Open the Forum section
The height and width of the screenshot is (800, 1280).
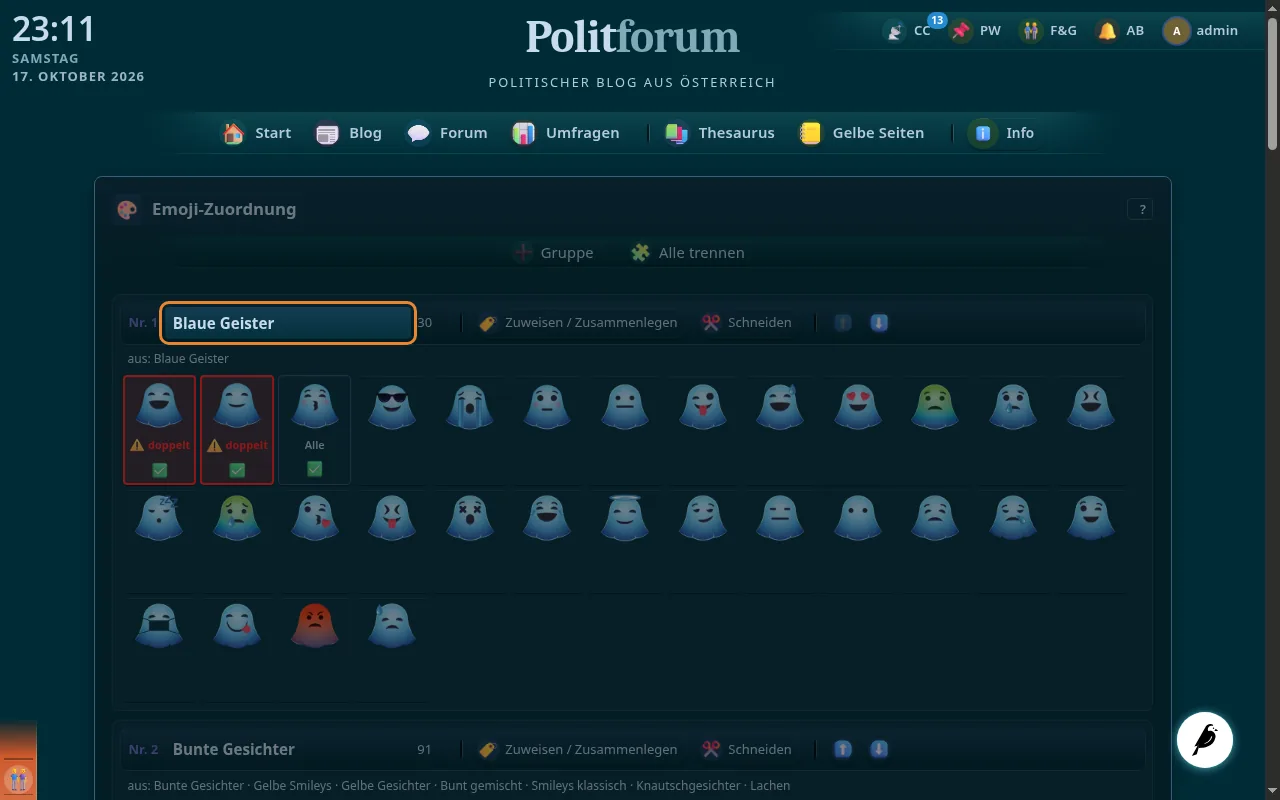click(447, 133)
